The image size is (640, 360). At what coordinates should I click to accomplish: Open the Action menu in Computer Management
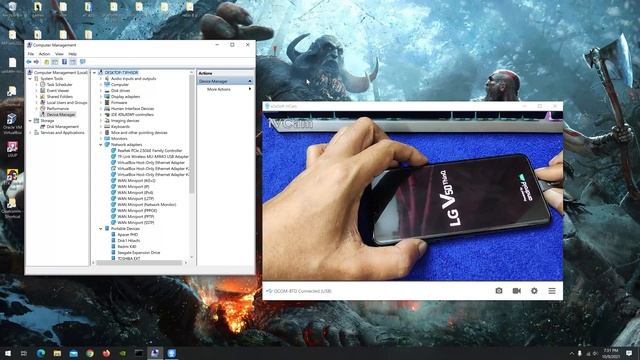(44, 54)
